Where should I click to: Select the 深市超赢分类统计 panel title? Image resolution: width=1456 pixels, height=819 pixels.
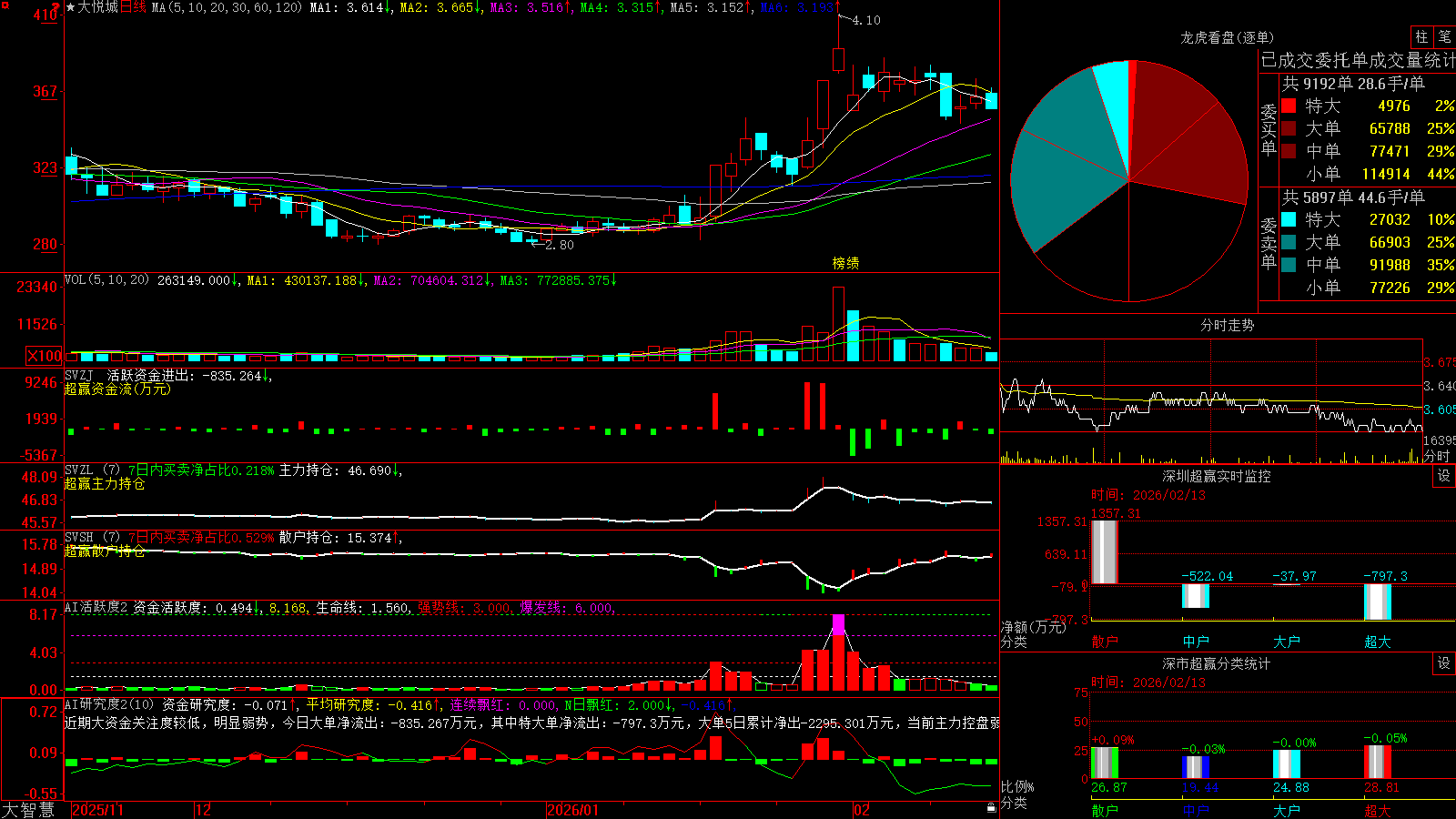(x=1217, y=663)
